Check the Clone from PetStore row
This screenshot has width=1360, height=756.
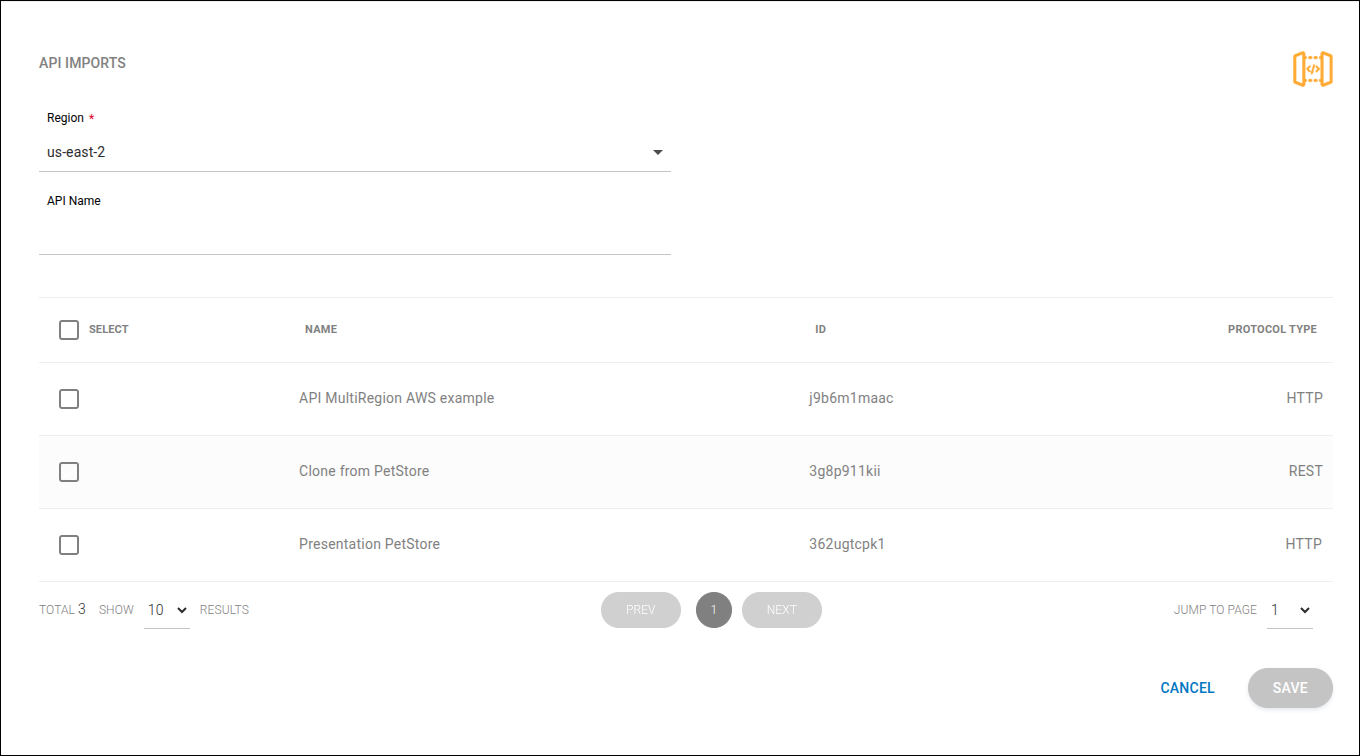[69, 471]
